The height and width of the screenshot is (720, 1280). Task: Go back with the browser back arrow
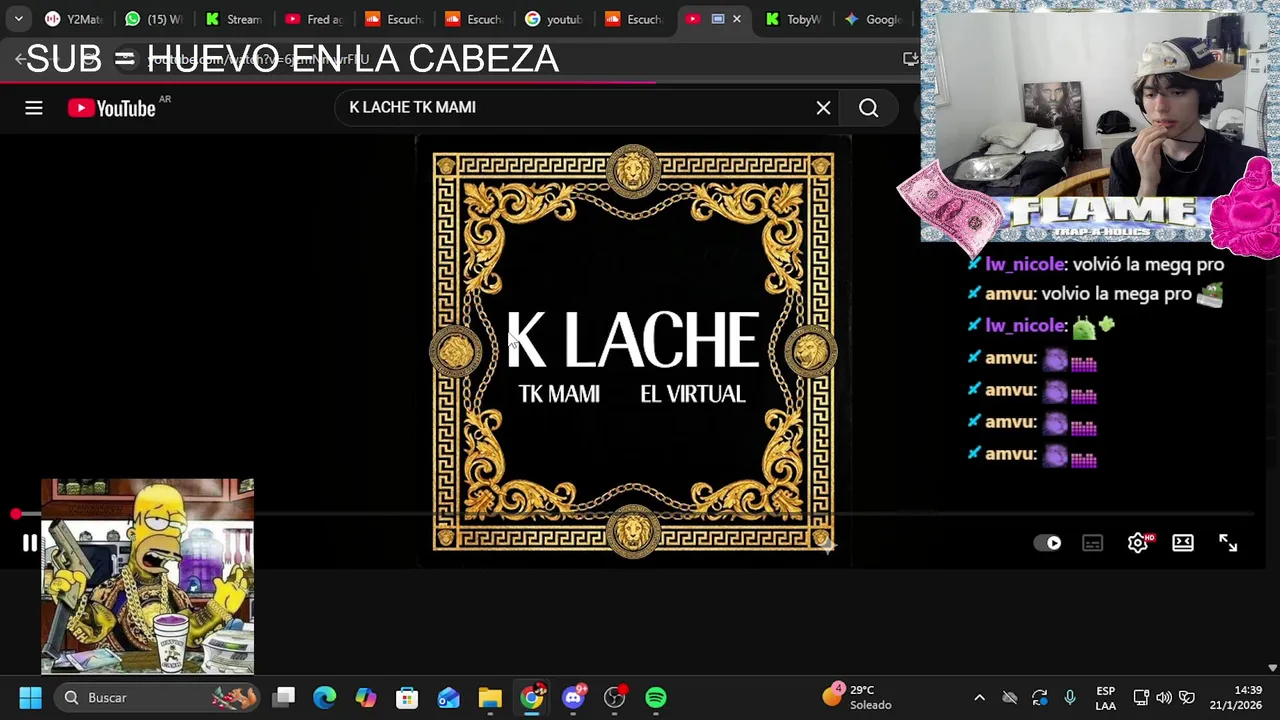tap(19, 59)
